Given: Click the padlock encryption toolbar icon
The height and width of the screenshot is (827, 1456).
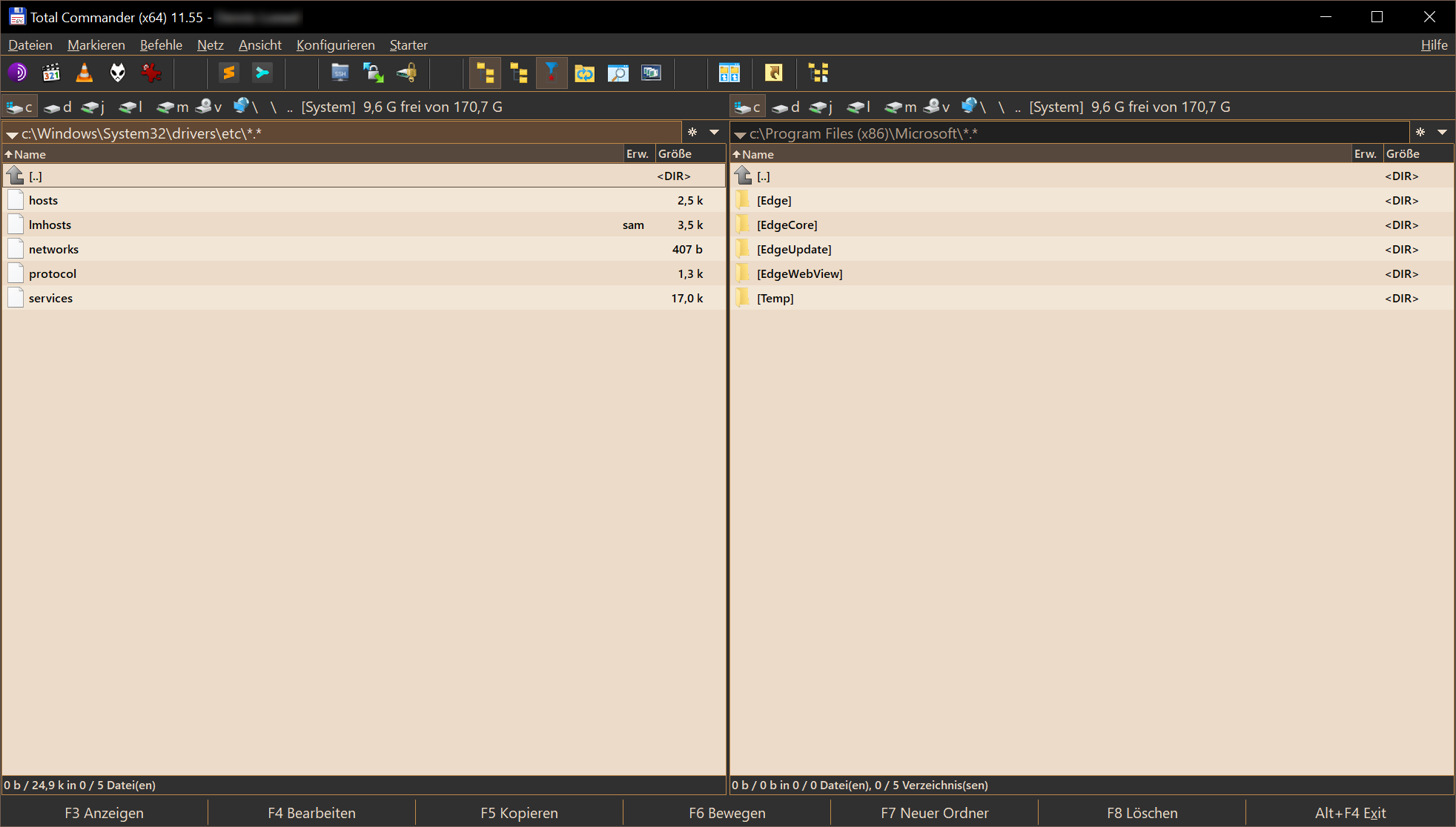Looking at the screenshot, I should coord(407,73).
